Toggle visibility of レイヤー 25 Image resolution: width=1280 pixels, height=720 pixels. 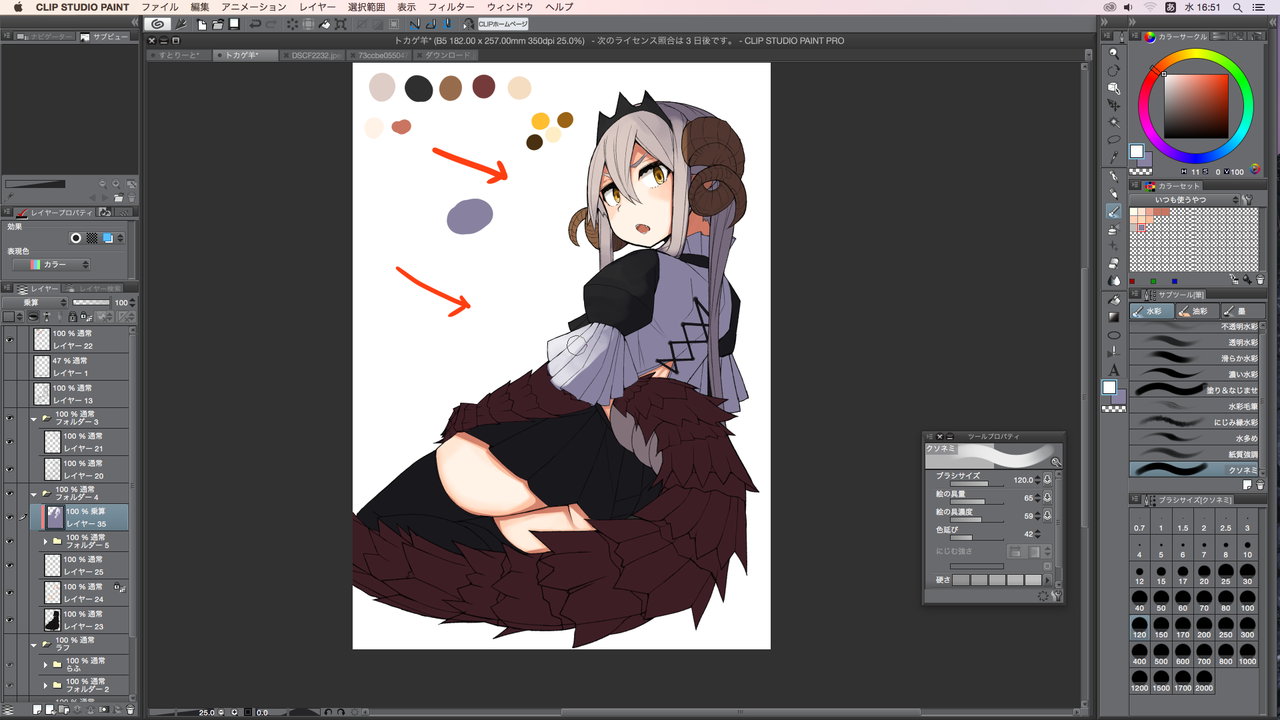click(x=9, y=565)
